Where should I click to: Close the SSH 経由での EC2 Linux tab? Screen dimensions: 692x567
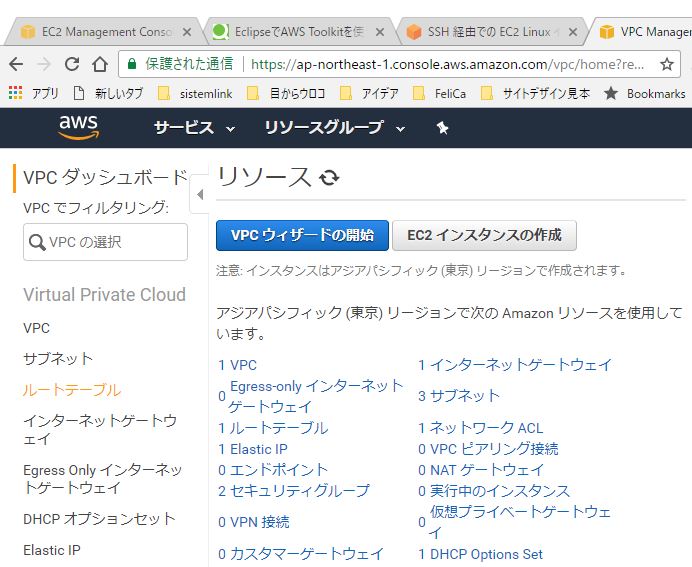click(573, 32)
